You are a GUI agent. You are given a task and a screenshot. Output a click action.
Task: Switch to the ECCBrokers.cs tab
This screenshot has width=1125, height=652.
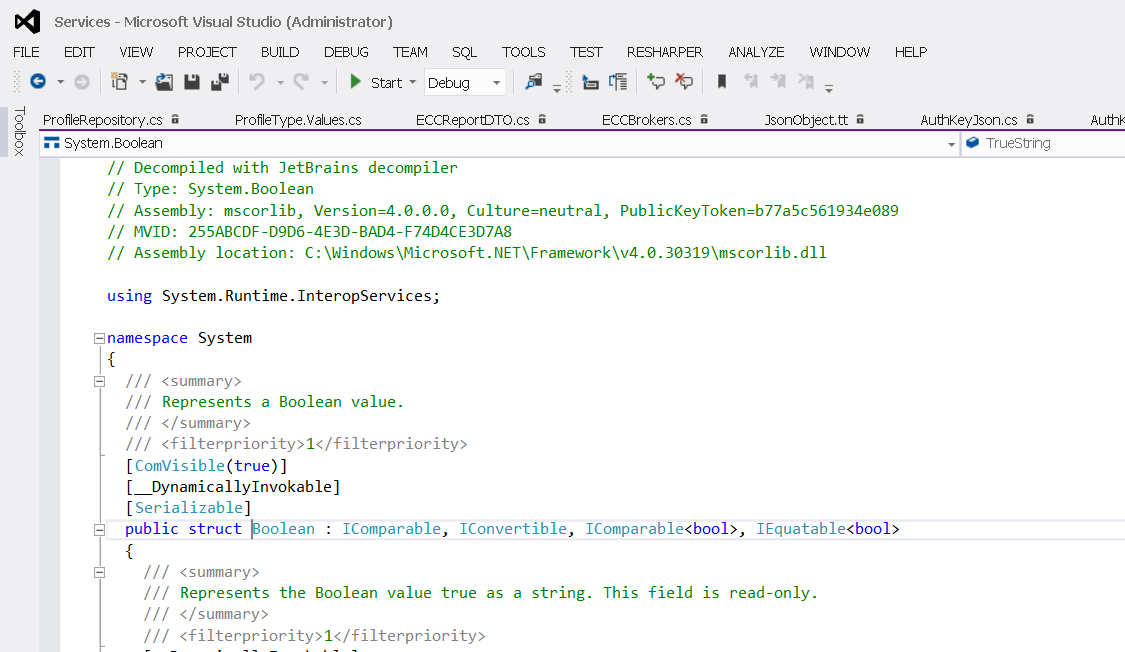pos(646,120)
